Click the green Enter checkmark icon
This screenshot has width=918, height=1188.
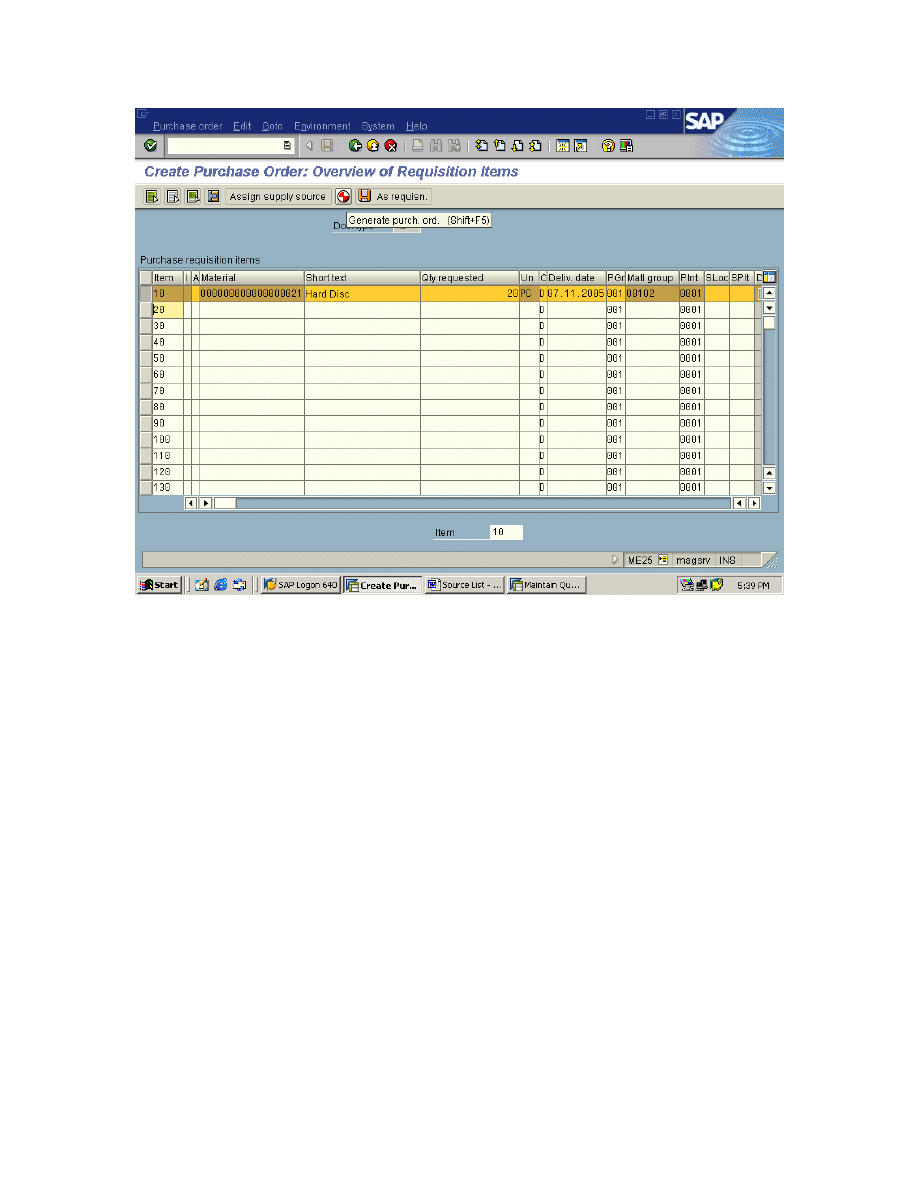150,146
